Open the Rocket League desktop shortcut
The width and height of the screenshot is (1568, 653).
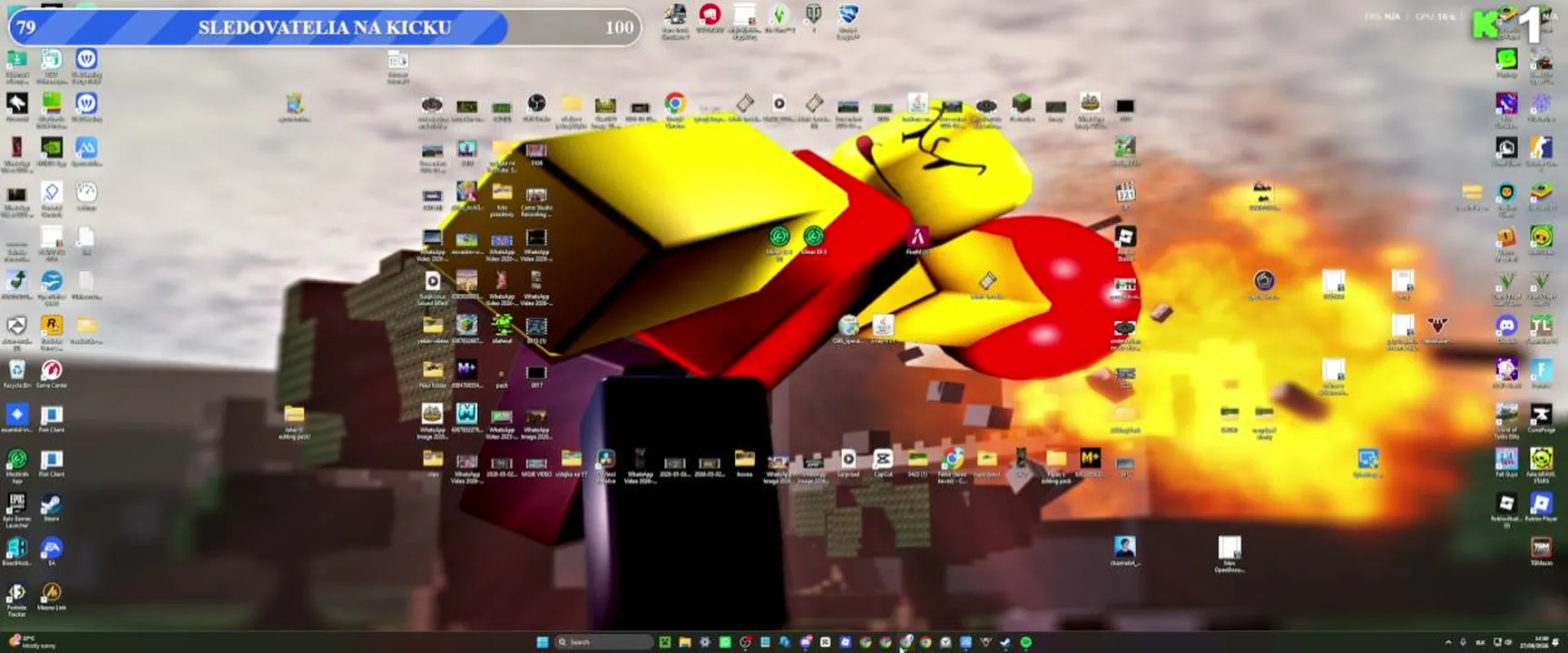[x=848, y=21]
